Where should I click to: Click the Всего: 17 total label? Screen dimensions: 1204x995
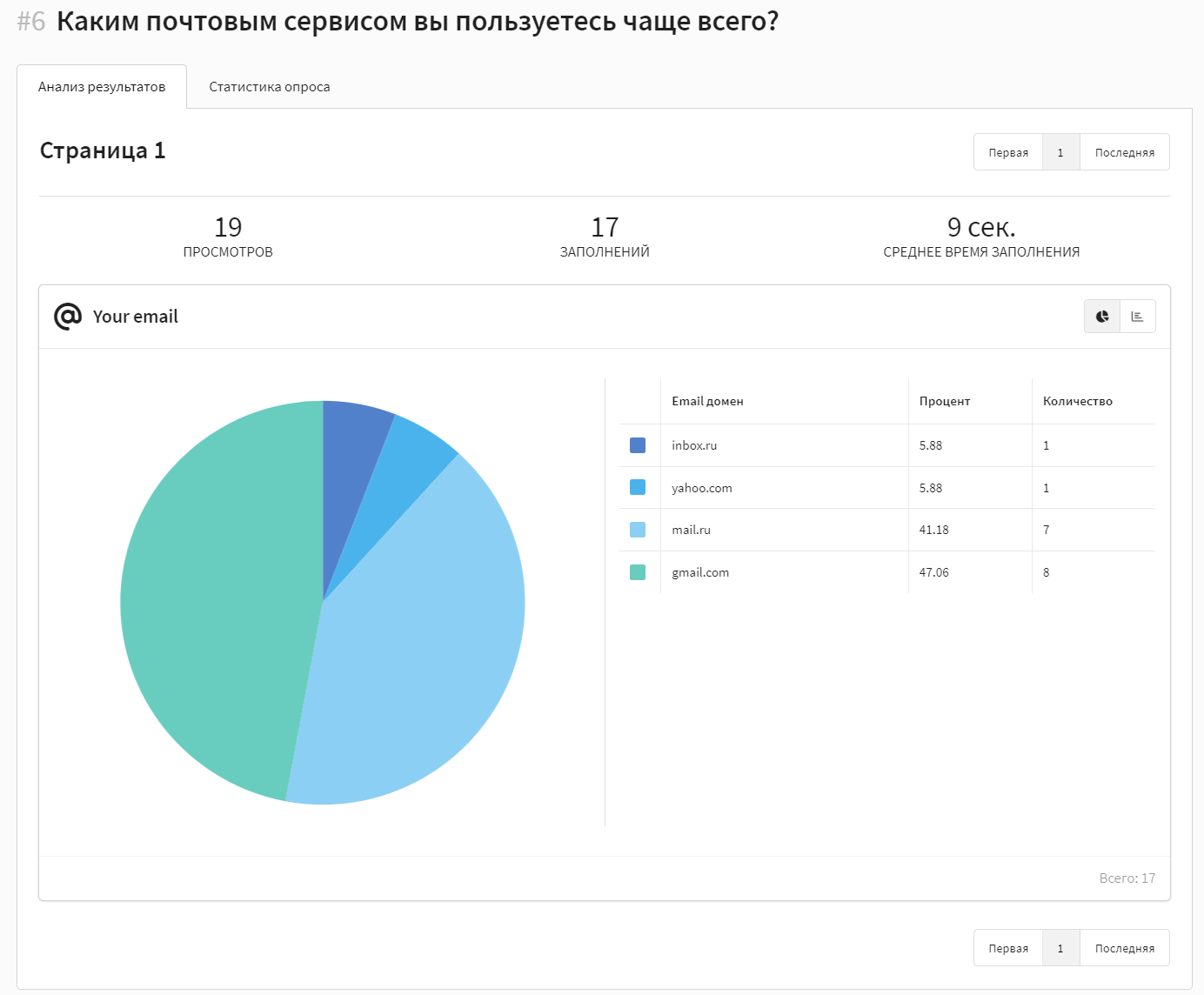(1127, 878)
